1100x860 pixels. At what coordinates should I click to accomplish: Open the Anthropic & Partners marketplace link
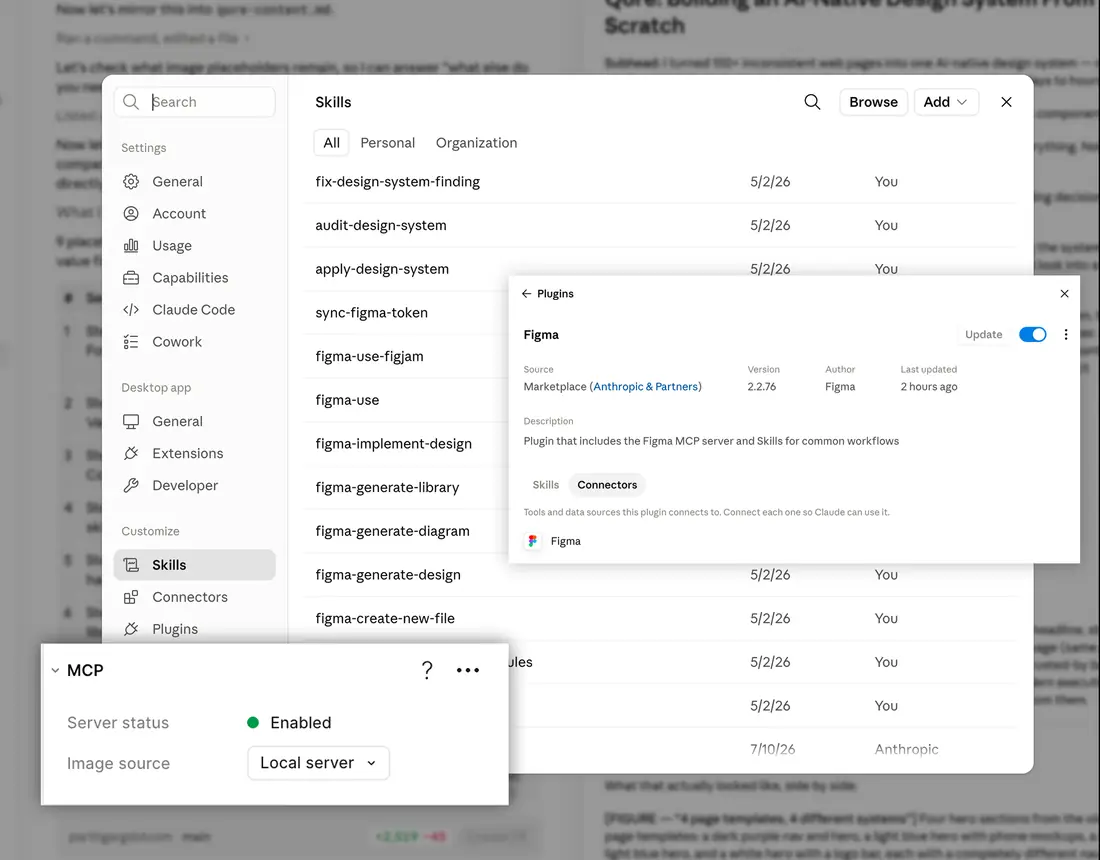tap(645, 387)
